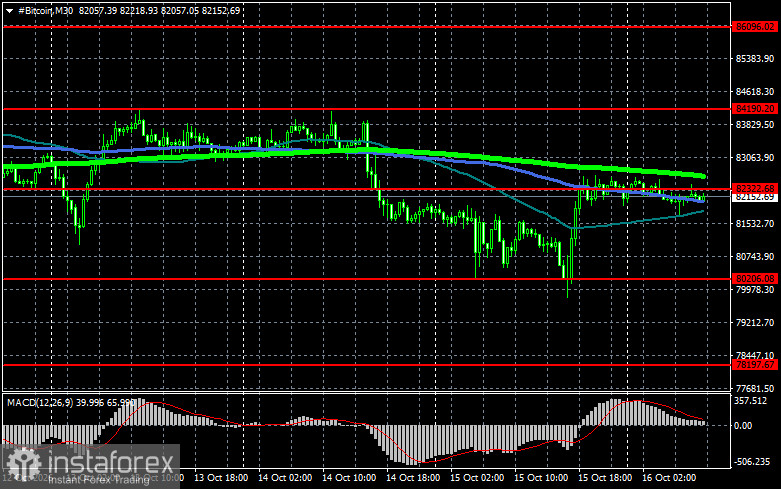
Task: Select the 78197.67 support level label
Action: tap(755, 365)
